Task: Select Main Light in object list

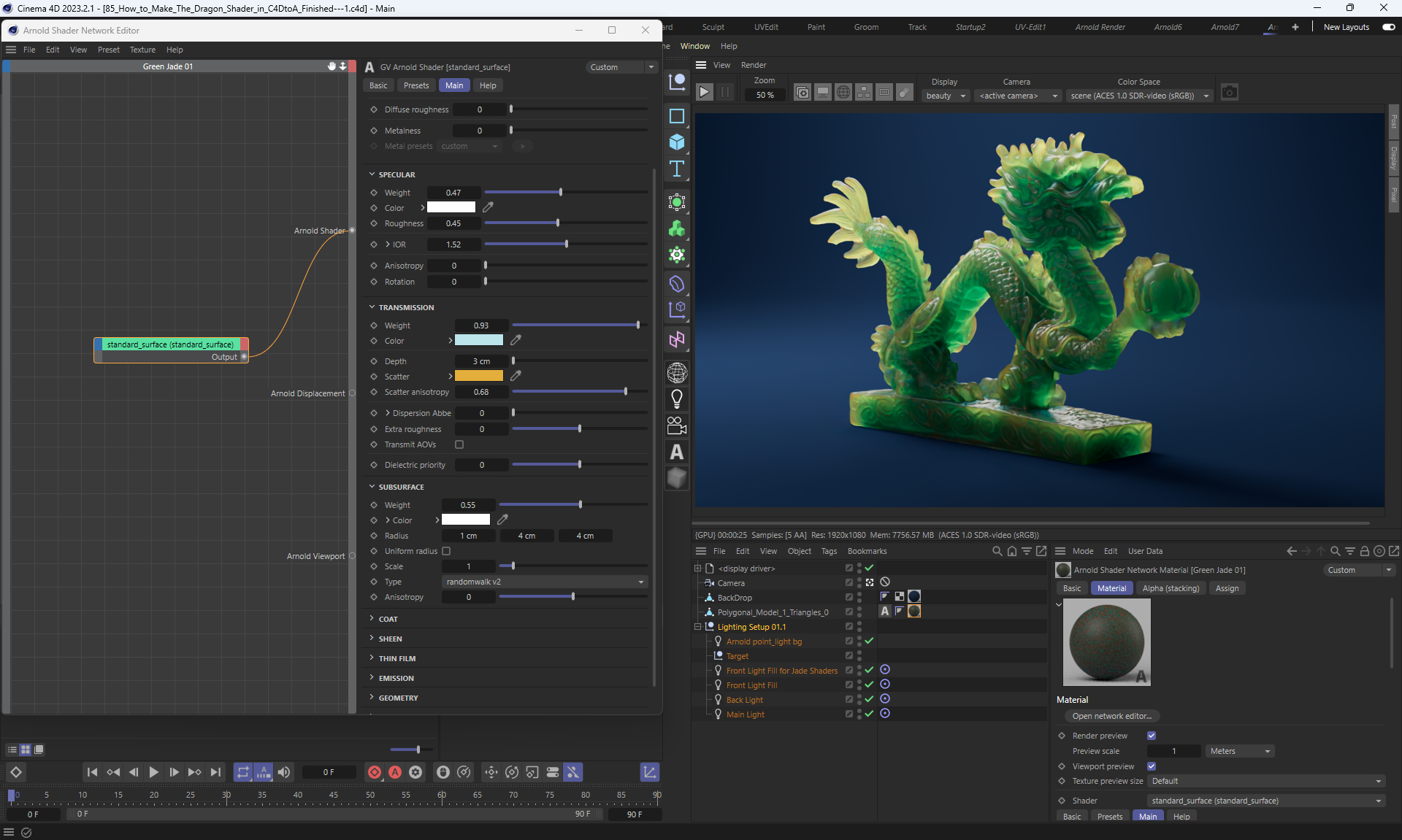Action: [745, 714]
